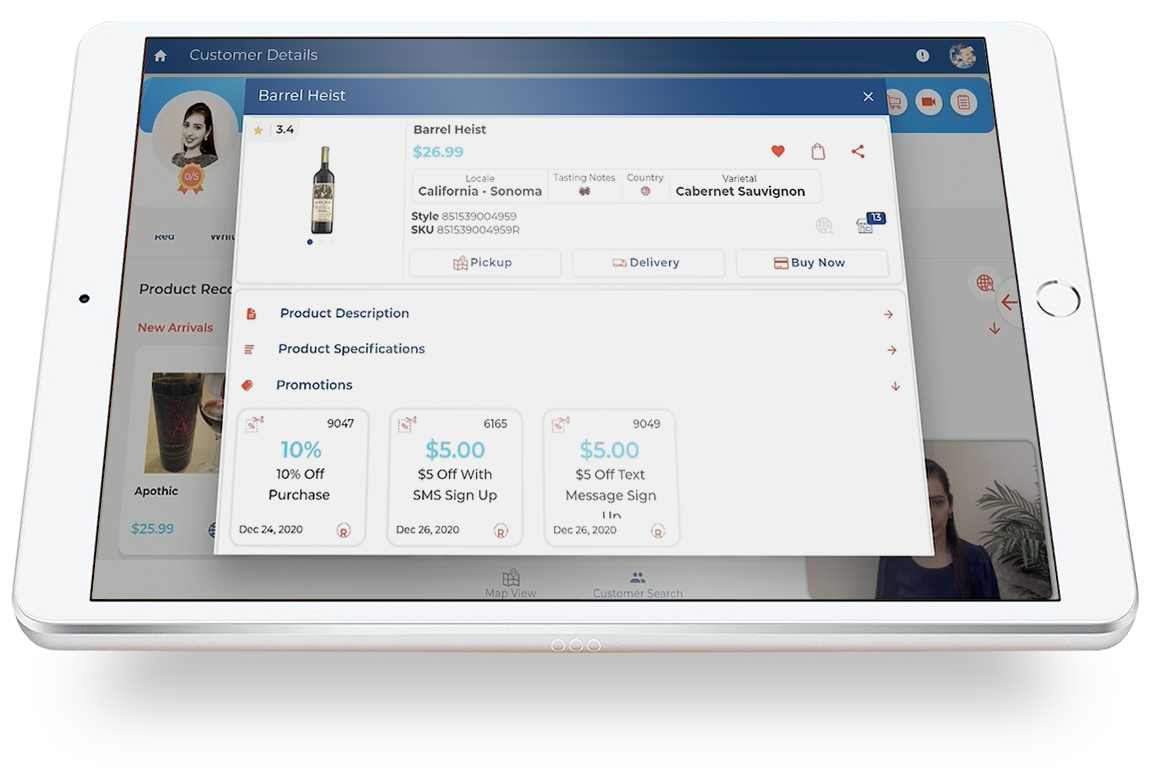Click the Style 851539004959 text
The height and width of the screenshot is (778, 1150).
point(464,216)
